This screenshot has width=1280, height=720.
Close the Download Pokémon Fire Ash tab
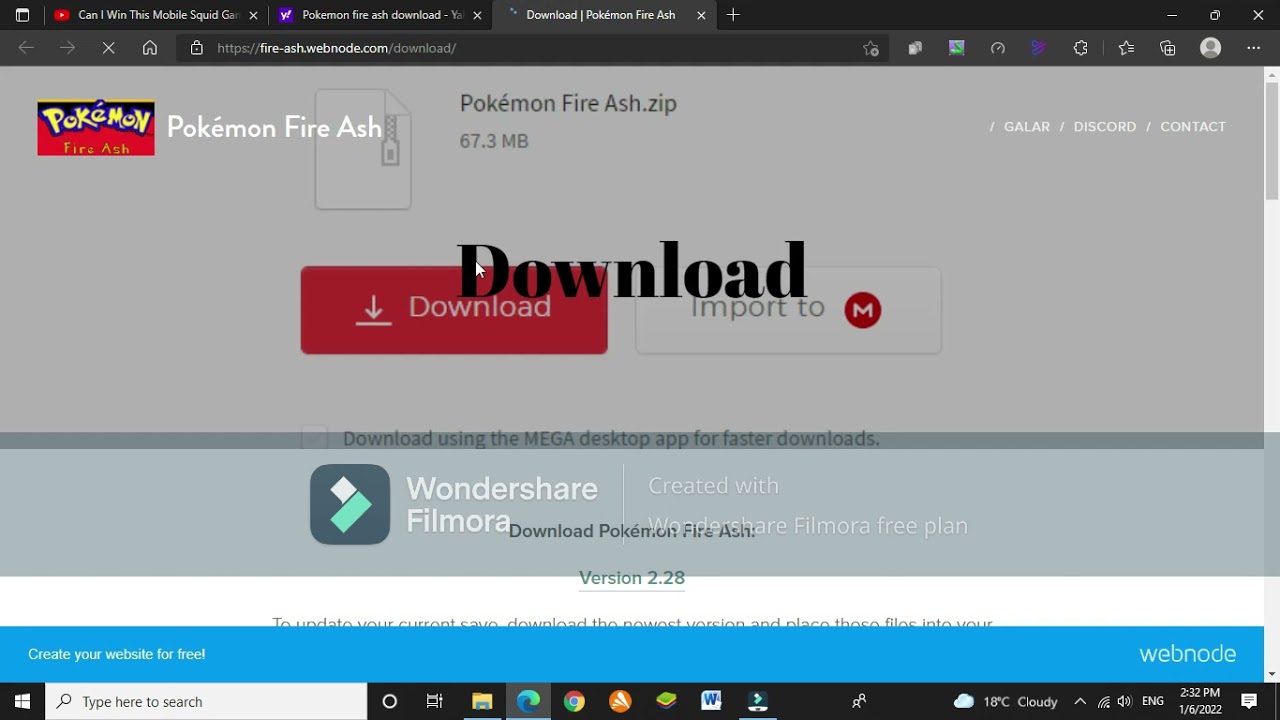click(701, 15)
